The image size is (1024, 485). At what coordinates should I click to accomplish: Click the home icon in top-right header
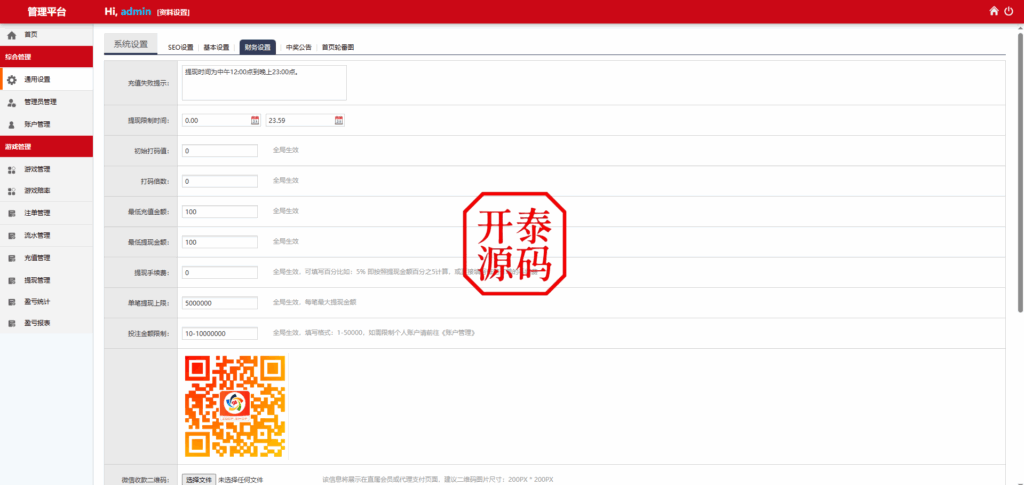point(994,11)
